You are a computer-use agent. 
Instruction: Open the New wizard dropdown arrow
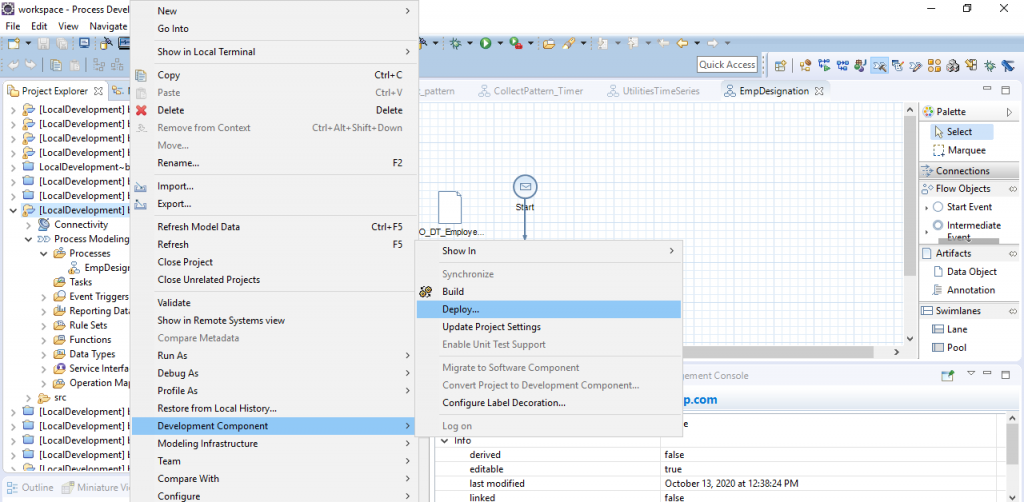coord(28,43)
